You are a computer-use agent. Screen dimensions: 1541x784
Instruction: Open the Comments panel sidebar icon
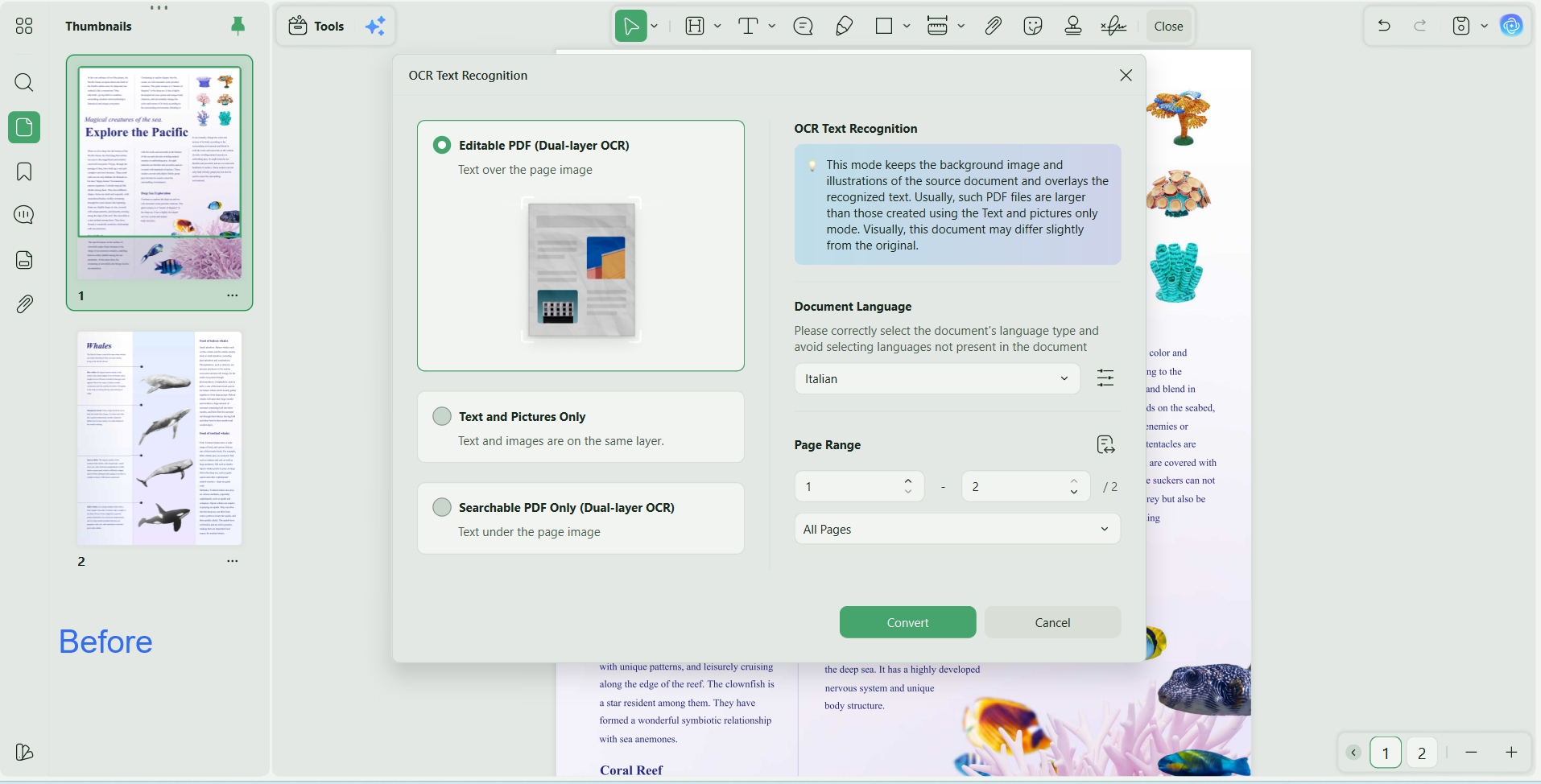click(24, 215)
